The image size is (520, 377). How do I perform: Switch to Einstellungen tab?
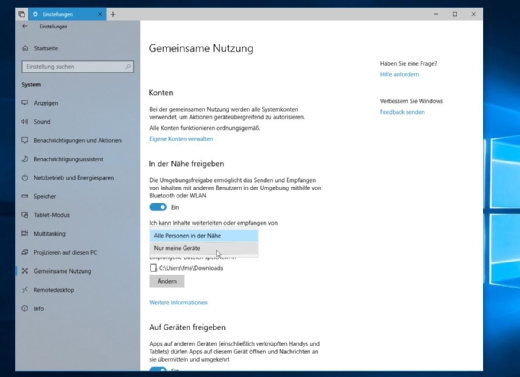click(x=67, y=14)
